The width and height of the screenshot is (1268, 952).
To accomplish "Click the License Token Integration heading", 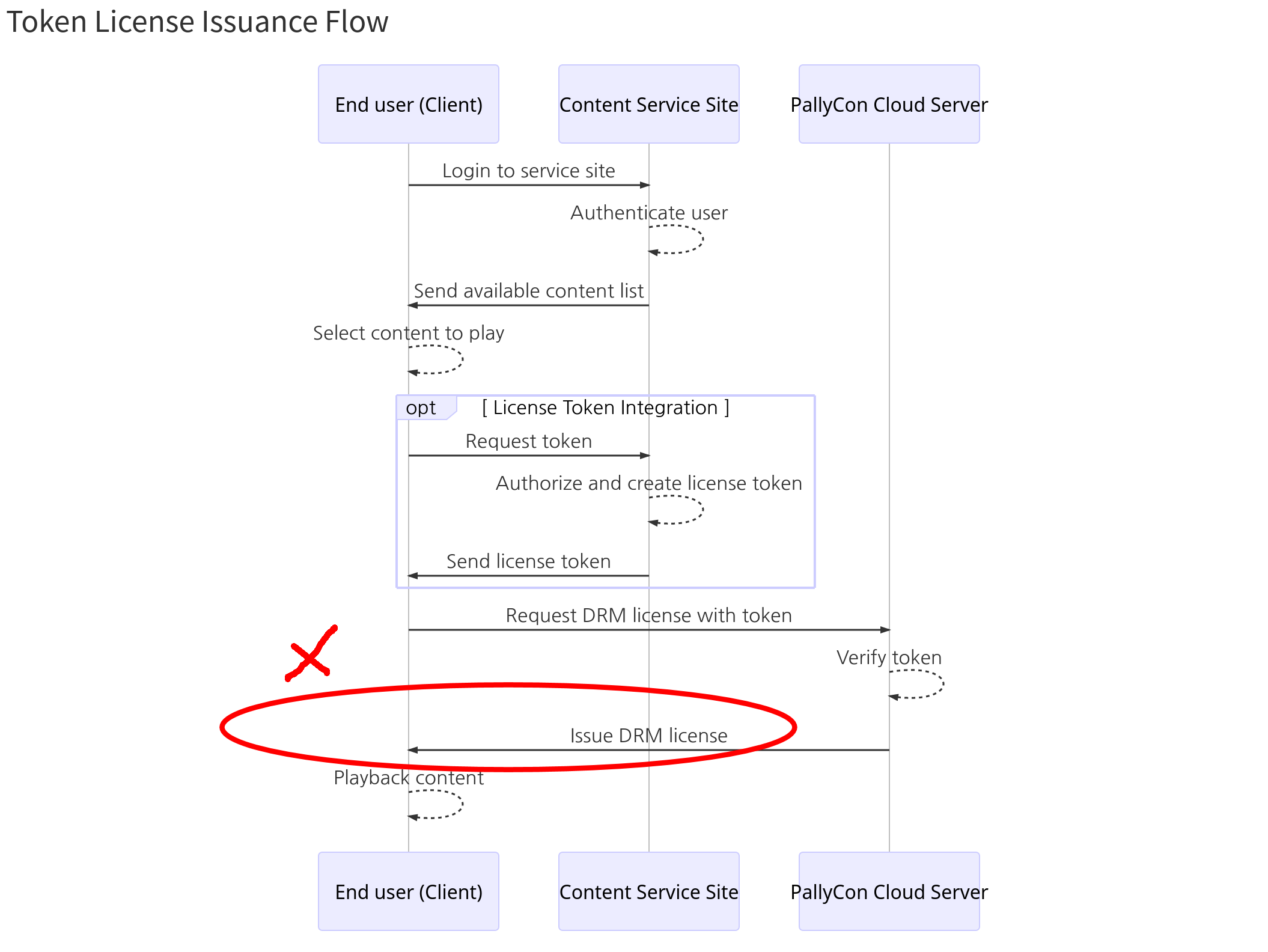I will [x=605, y=408].
